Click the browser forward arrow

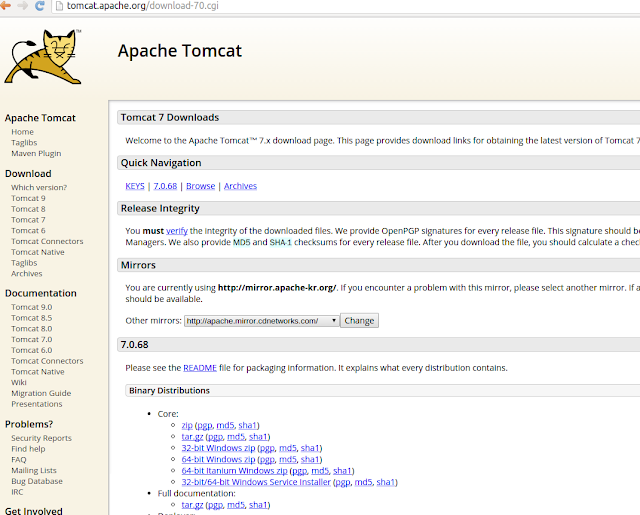pyautogui.click(x=25, y=7)
